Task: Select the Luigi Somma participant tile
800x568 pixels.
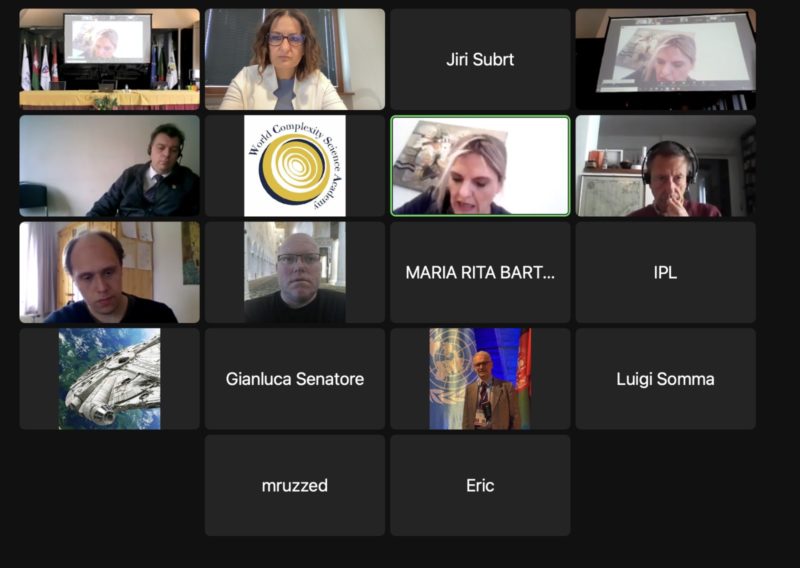Action: [x=666, y=379]
